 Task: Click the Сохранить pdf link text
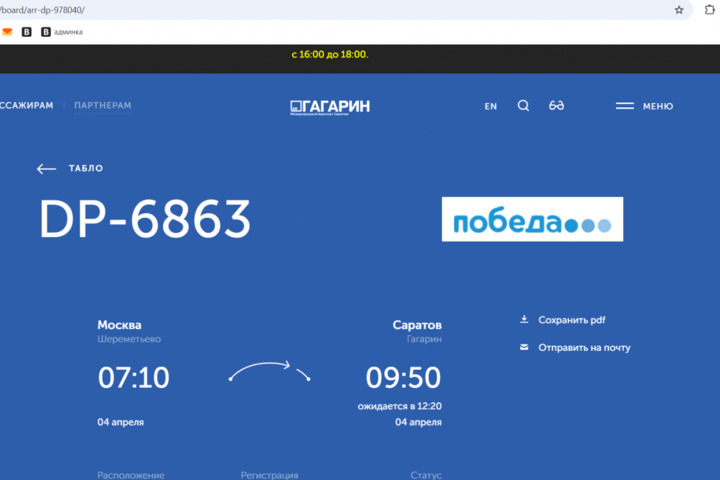point(572,320)
